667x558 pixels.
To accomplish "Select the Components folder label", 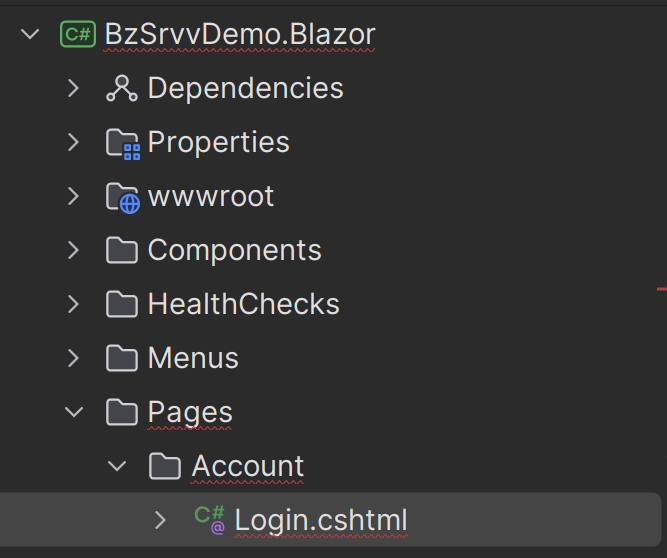I will click(234, 250).
